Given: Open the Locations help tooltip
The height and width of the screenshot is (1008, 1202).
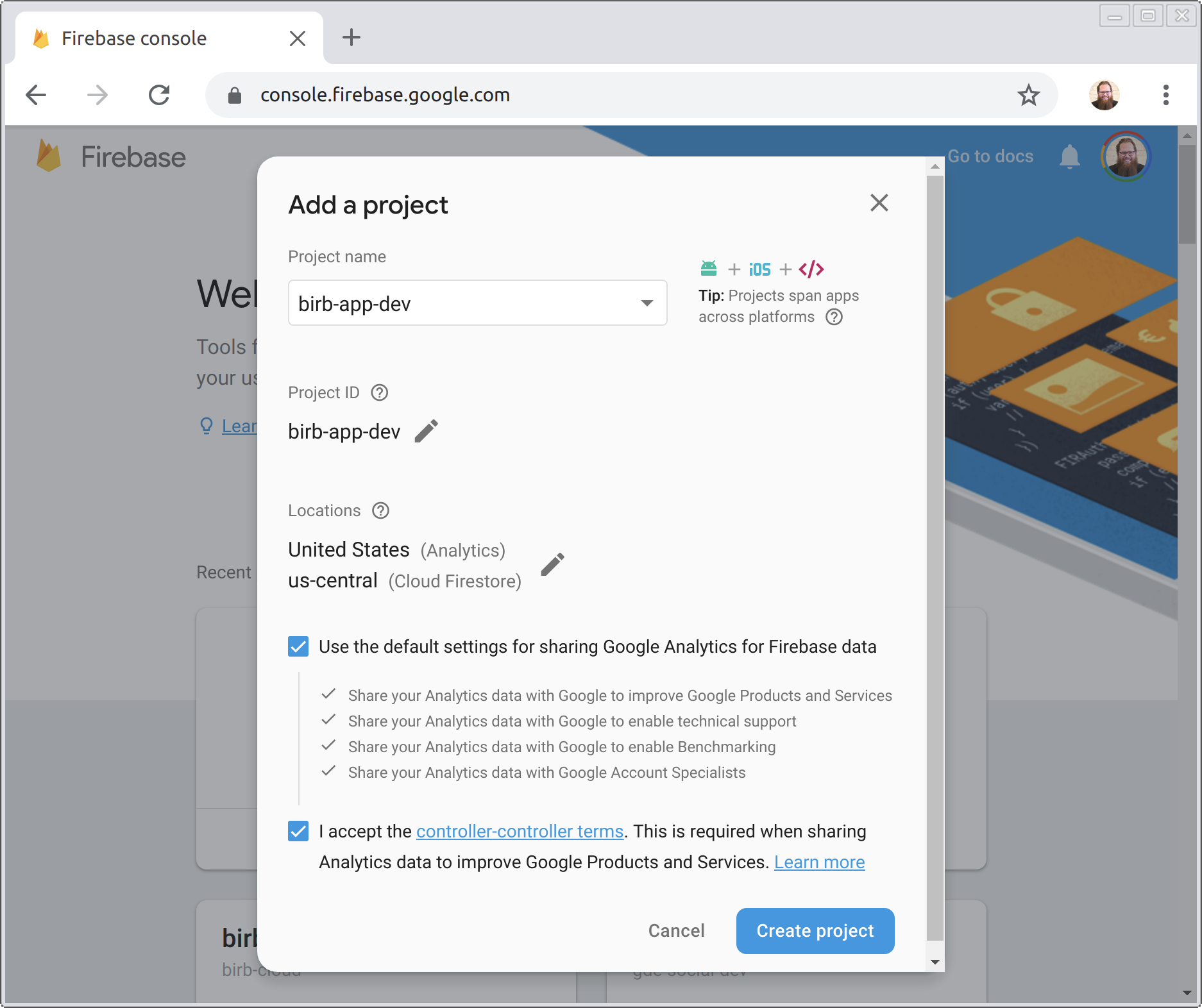Looking at the screenshot, I should tap(380, 511).
